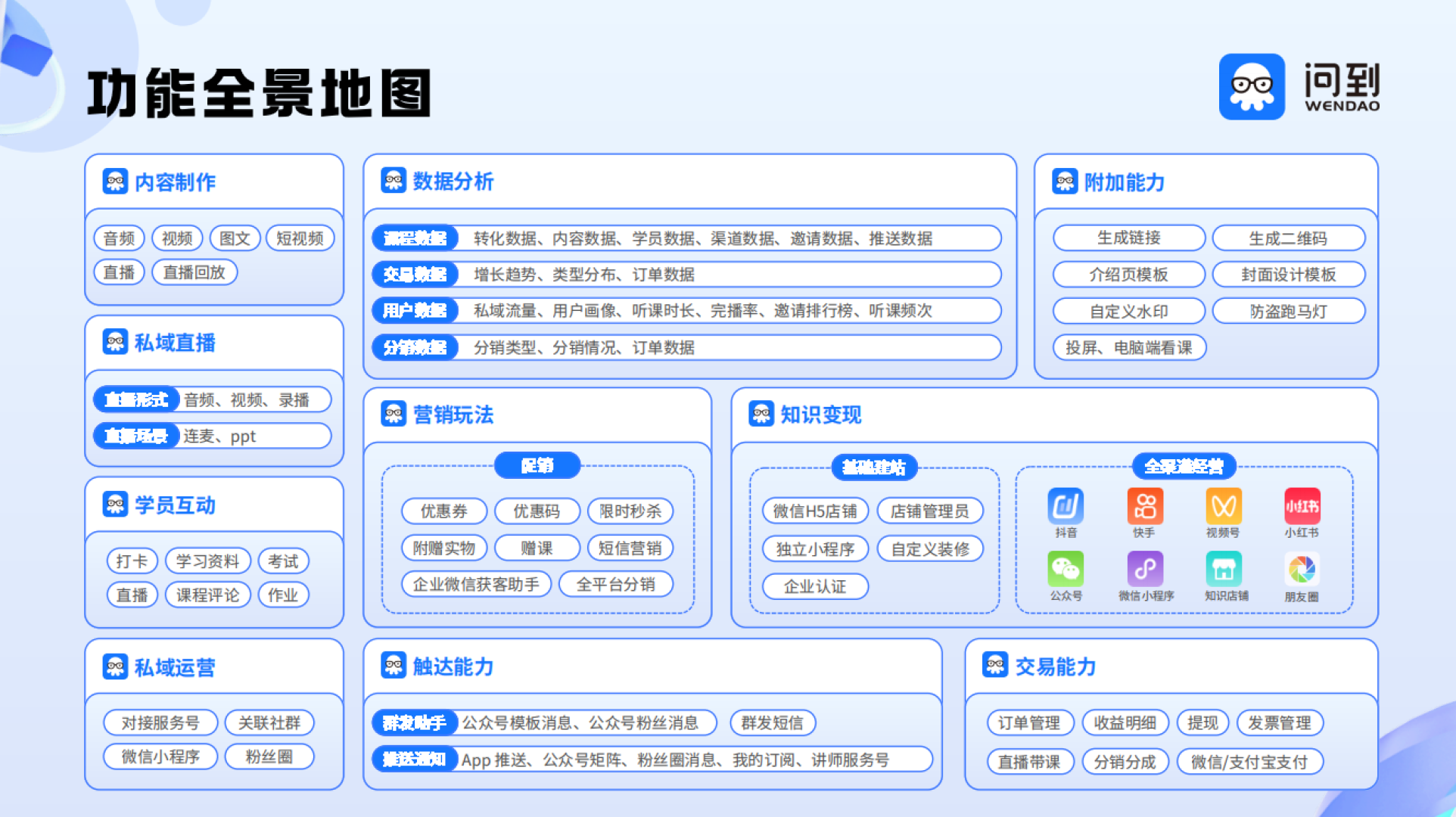This screenshot has height=817, width=1456.
Task: Click the 分销分成 pill
Action: click(1125, 762)
